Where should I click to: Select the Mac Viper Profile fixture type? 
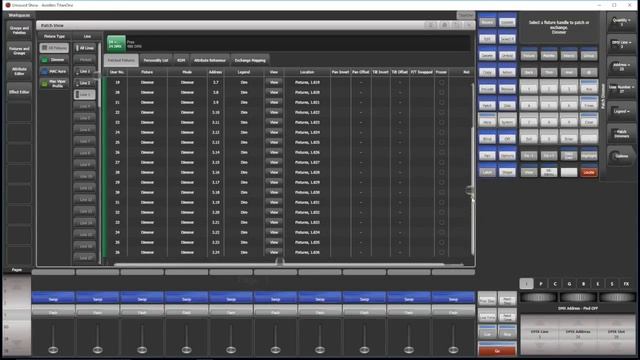coord(54,84)
